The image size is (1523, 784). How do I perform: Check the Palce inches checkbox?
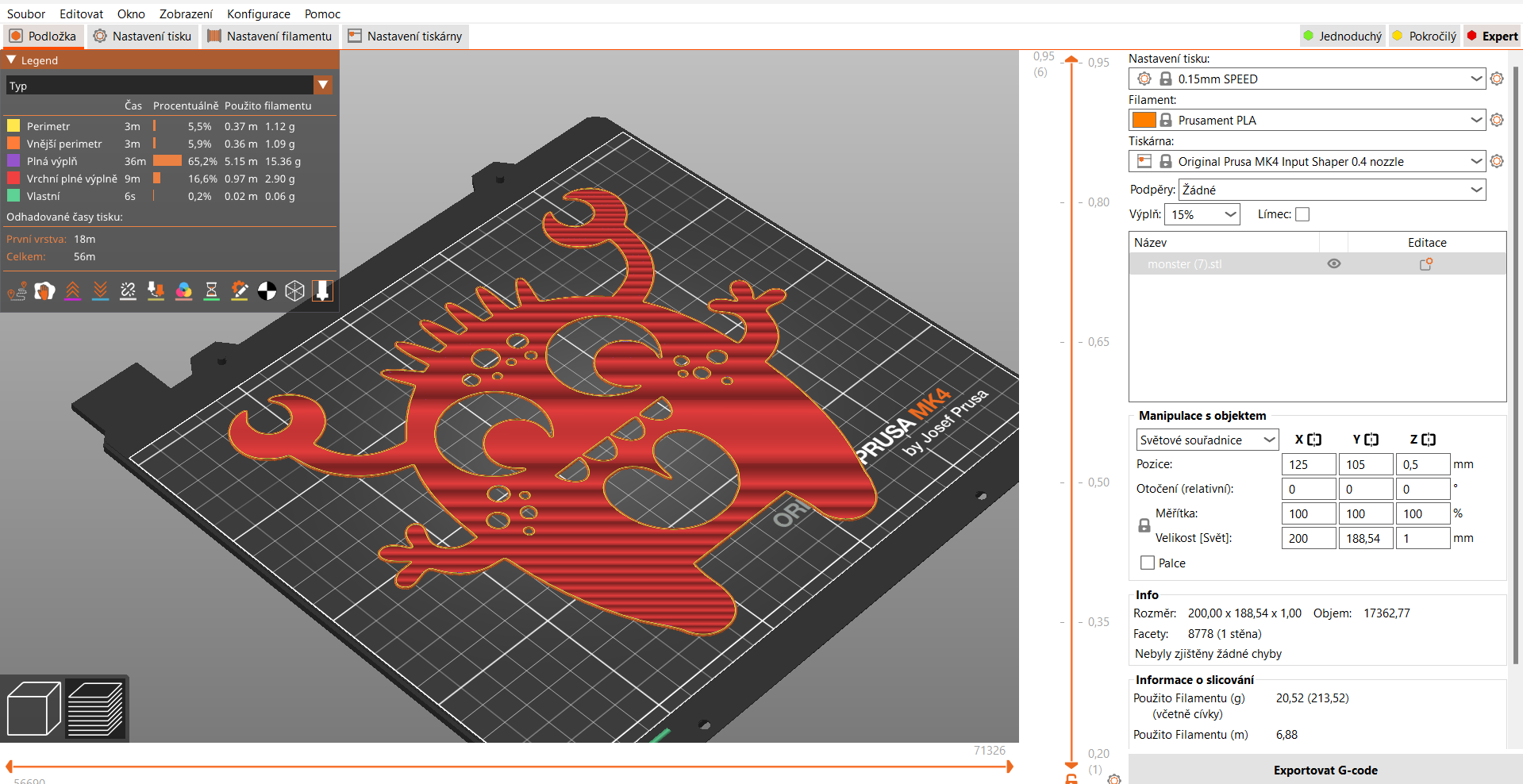1148,563
